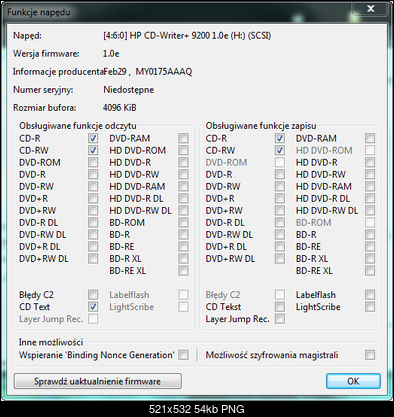The image size is (394, 417).
Task: Toggle HD DVD-RW checkbox in write functions
Action: pos(370,174)
